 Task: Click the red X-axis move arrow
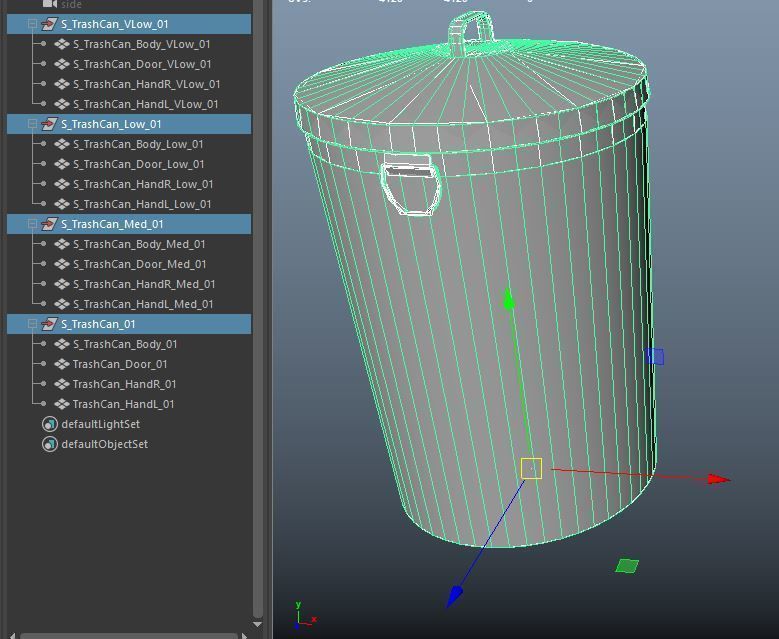tap(718, 479)
